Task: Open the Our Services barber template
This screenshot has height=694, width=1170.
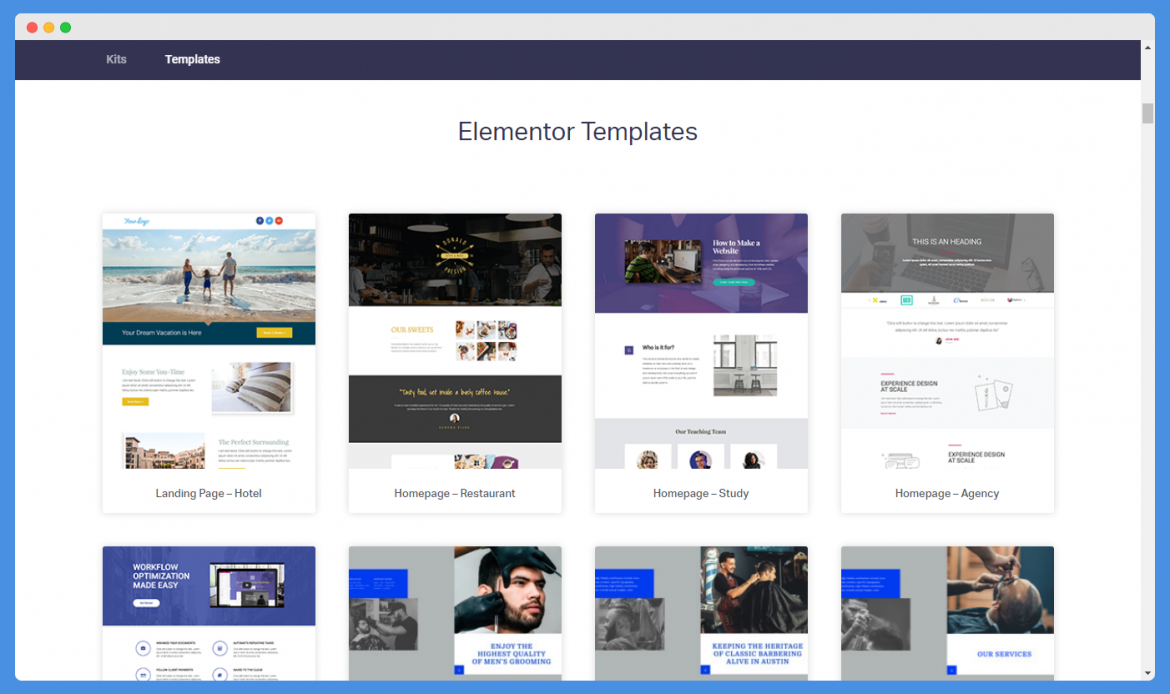Action: pos(948,613)
